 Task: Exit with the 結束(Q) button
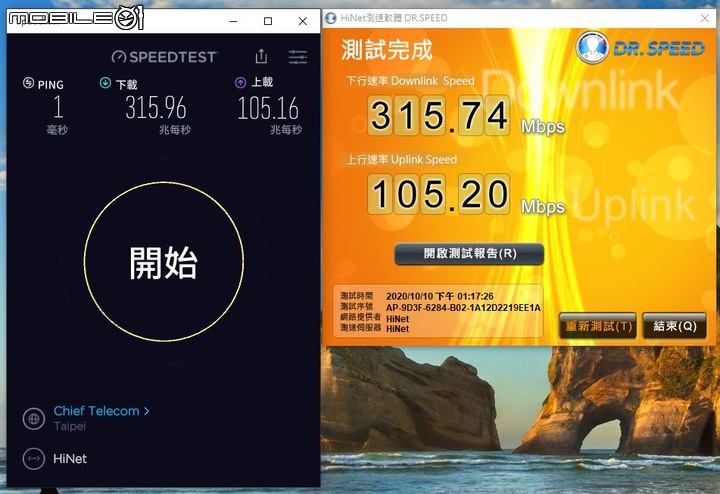675,326
